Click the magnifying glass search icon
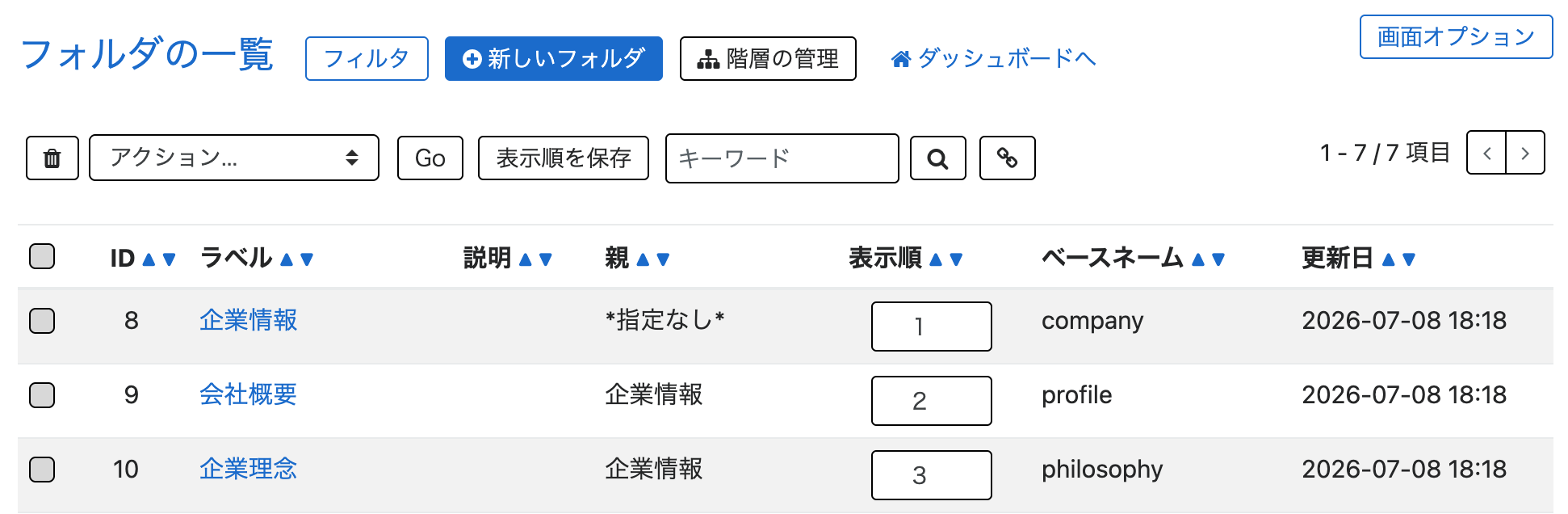The image size is (1568, 514). click(937, 158)
